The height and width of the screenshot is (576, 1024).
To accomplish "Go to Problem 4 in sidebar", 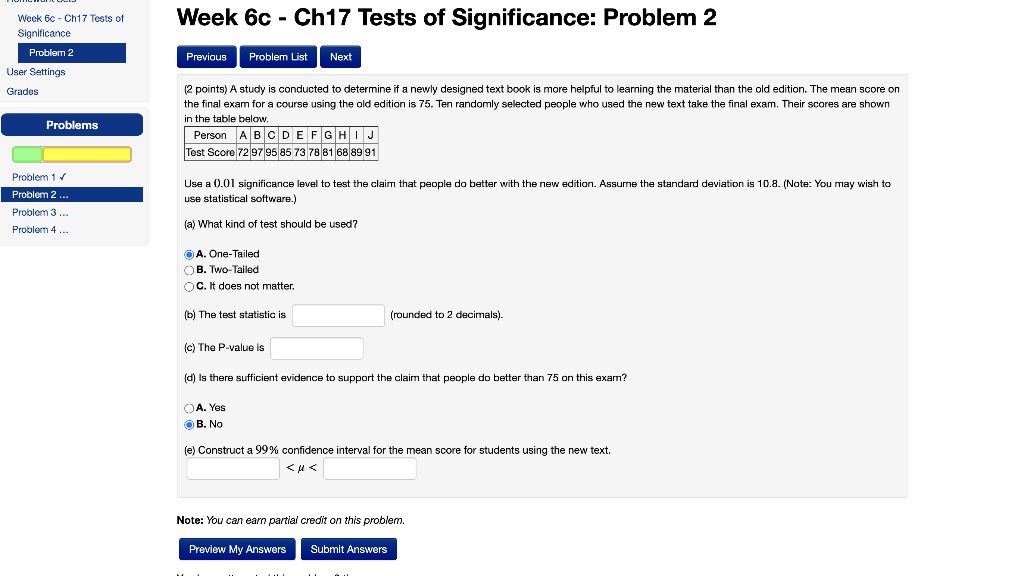I will (39, 229).
